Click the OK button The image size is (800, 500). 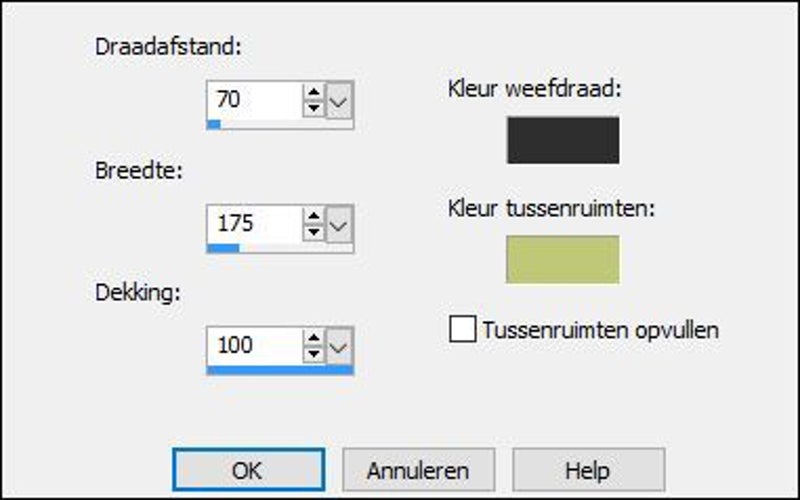pyautogui.click(x=248, y=469)
